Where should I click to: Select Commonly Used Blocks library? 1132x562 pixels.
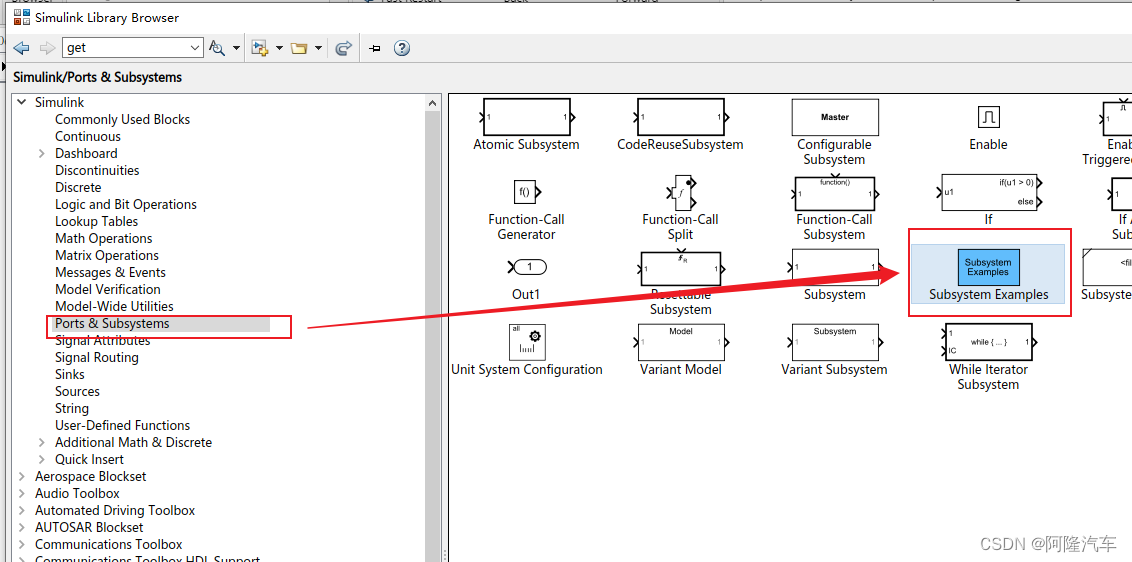pyautogui.click(x=123, y=120)
